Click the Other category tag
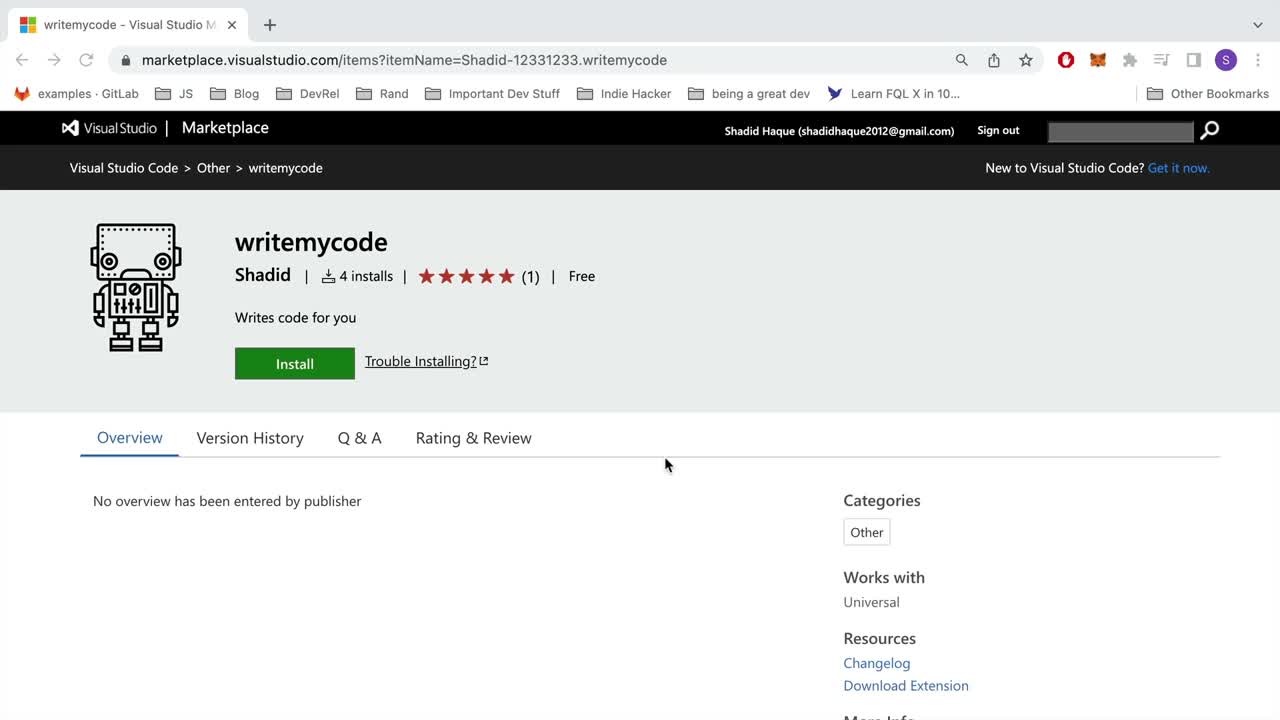Viewport: 1280px width, 720px height. [867, 533]
